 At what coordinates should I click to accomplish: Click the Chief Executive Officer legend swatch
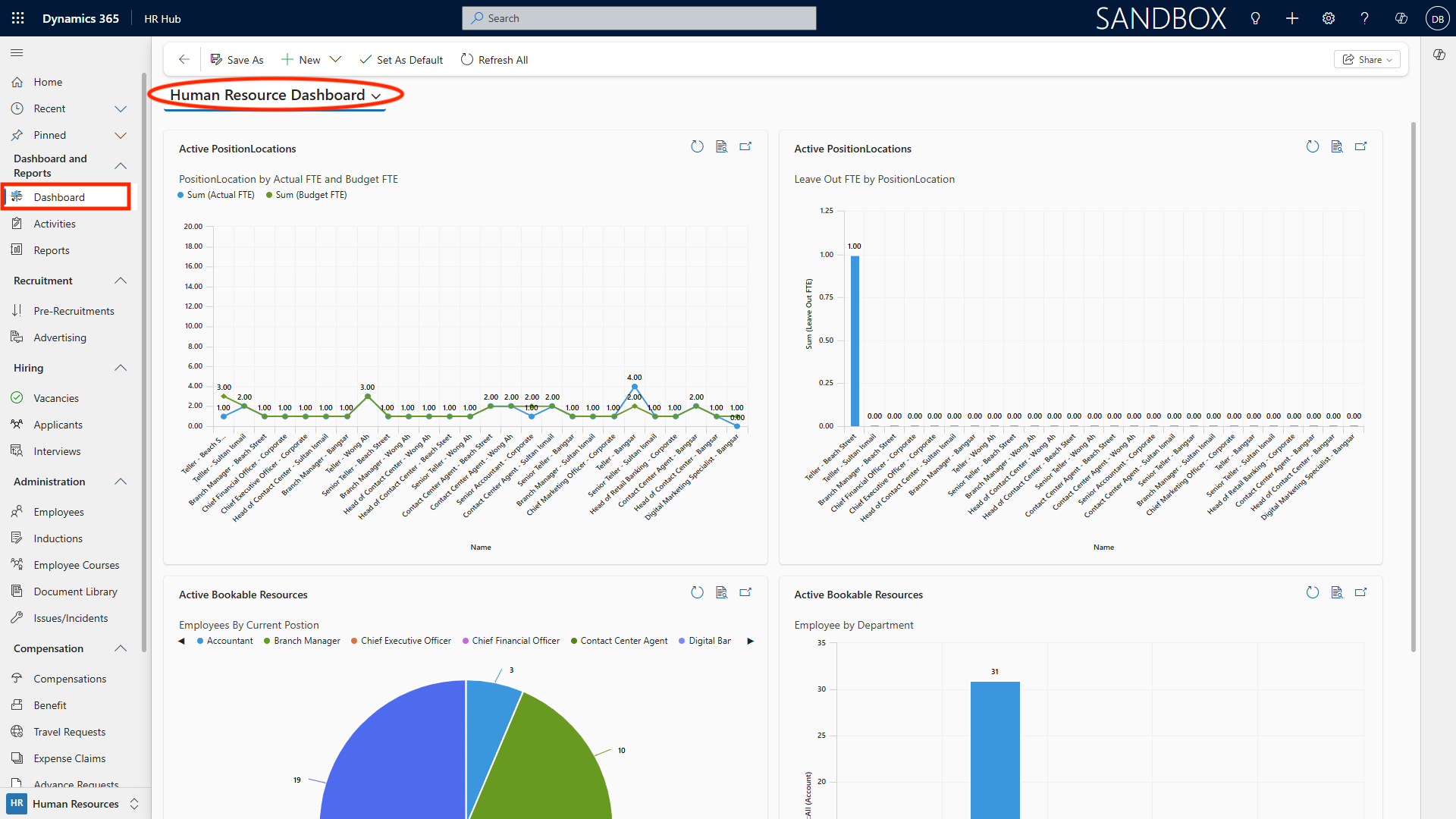[x=354, y=641]
